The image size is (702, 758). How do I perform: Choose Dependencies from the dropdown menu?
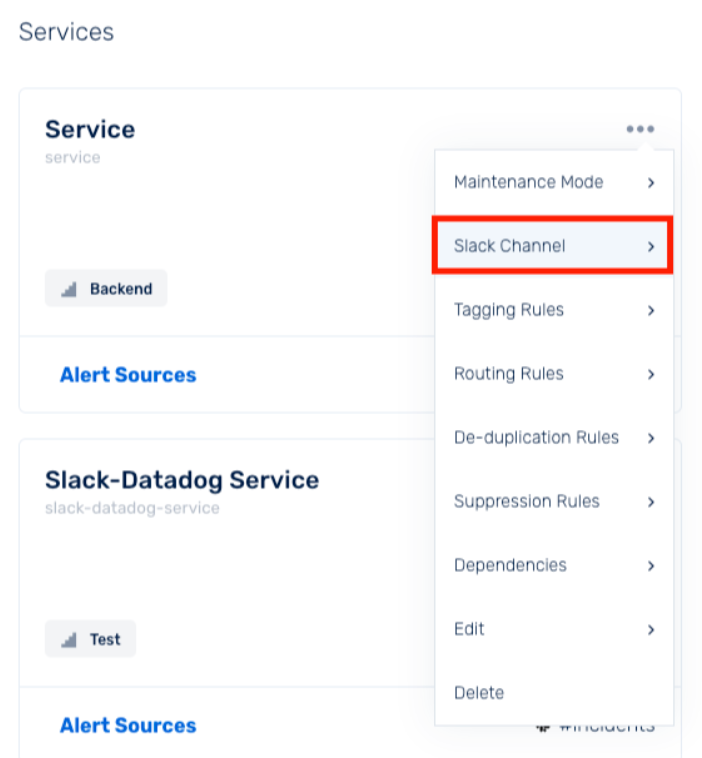coord(554,565)
